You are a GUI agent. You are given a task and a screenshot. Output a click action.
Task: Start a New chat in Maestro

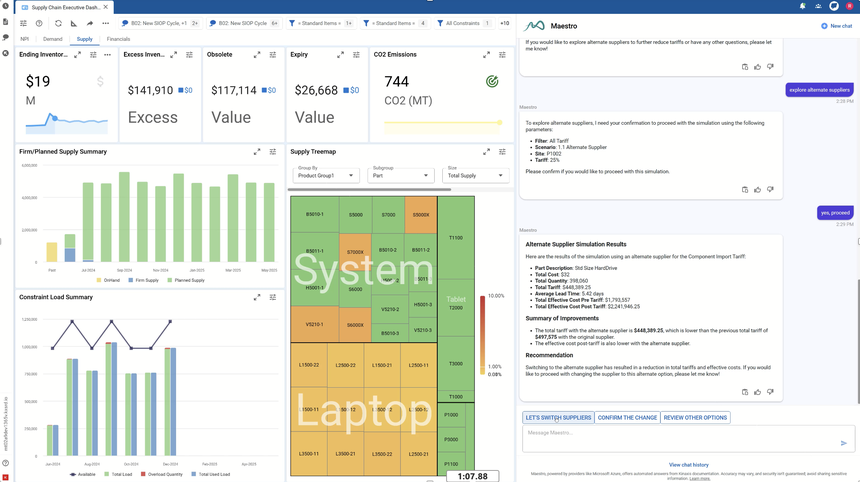[x=836, y=26]
